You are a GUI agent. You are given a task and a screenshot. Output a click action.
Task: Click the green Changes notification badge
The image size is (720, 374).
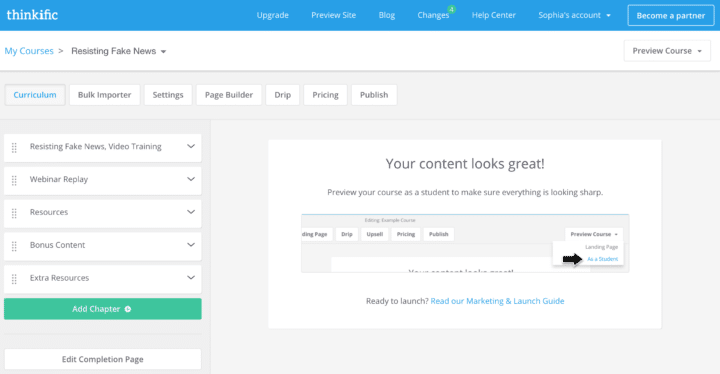pos(452,9)
